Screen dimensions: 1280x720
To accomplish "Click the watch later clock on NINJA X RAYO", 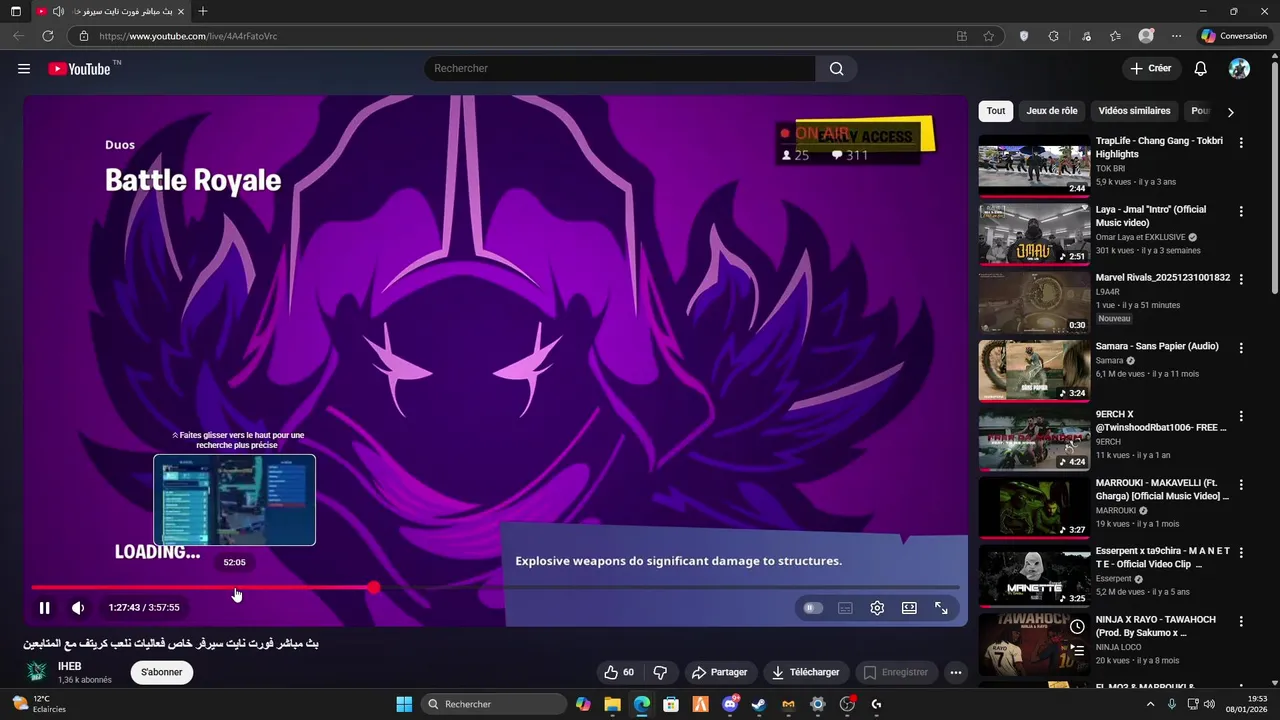I will pyautogui.click(x=1077, y=627).
